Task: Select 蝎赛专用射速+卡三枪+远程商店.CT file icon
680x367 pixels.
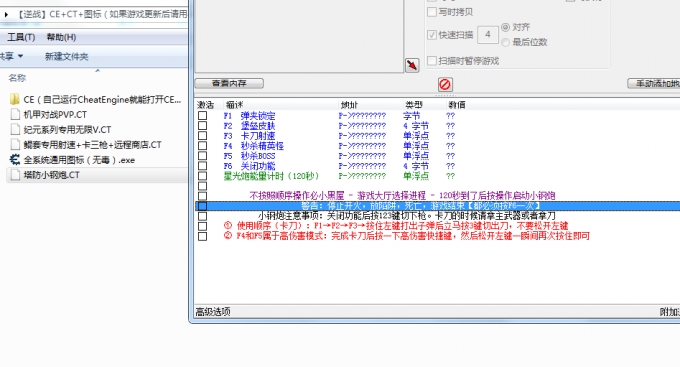Action: pos(15,144)
